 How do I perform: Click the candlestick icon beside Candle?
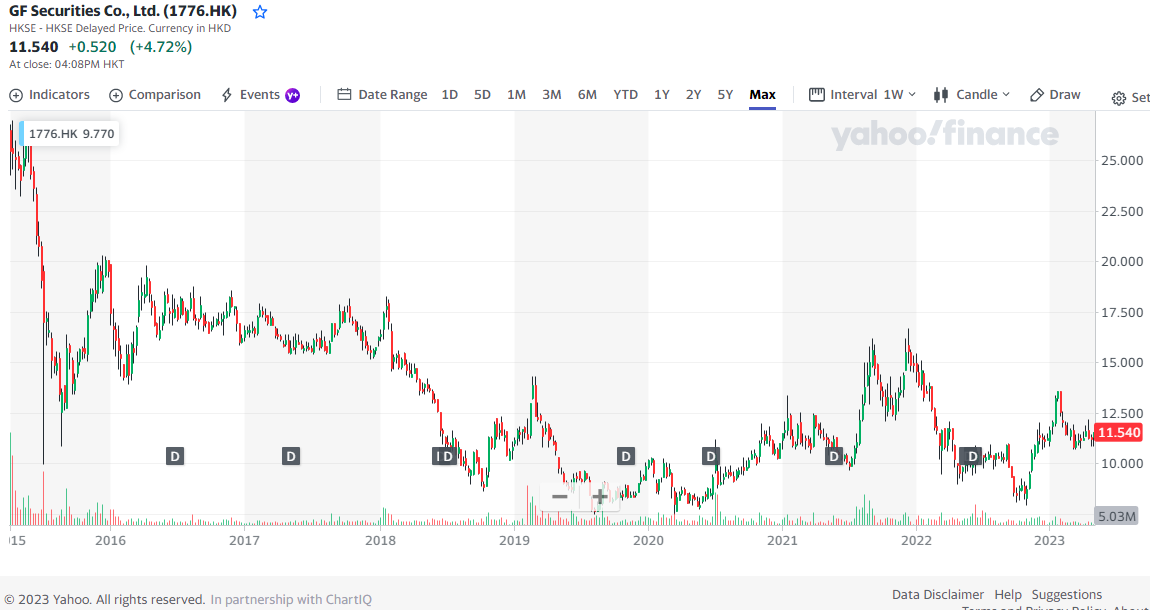pos(941,95)
